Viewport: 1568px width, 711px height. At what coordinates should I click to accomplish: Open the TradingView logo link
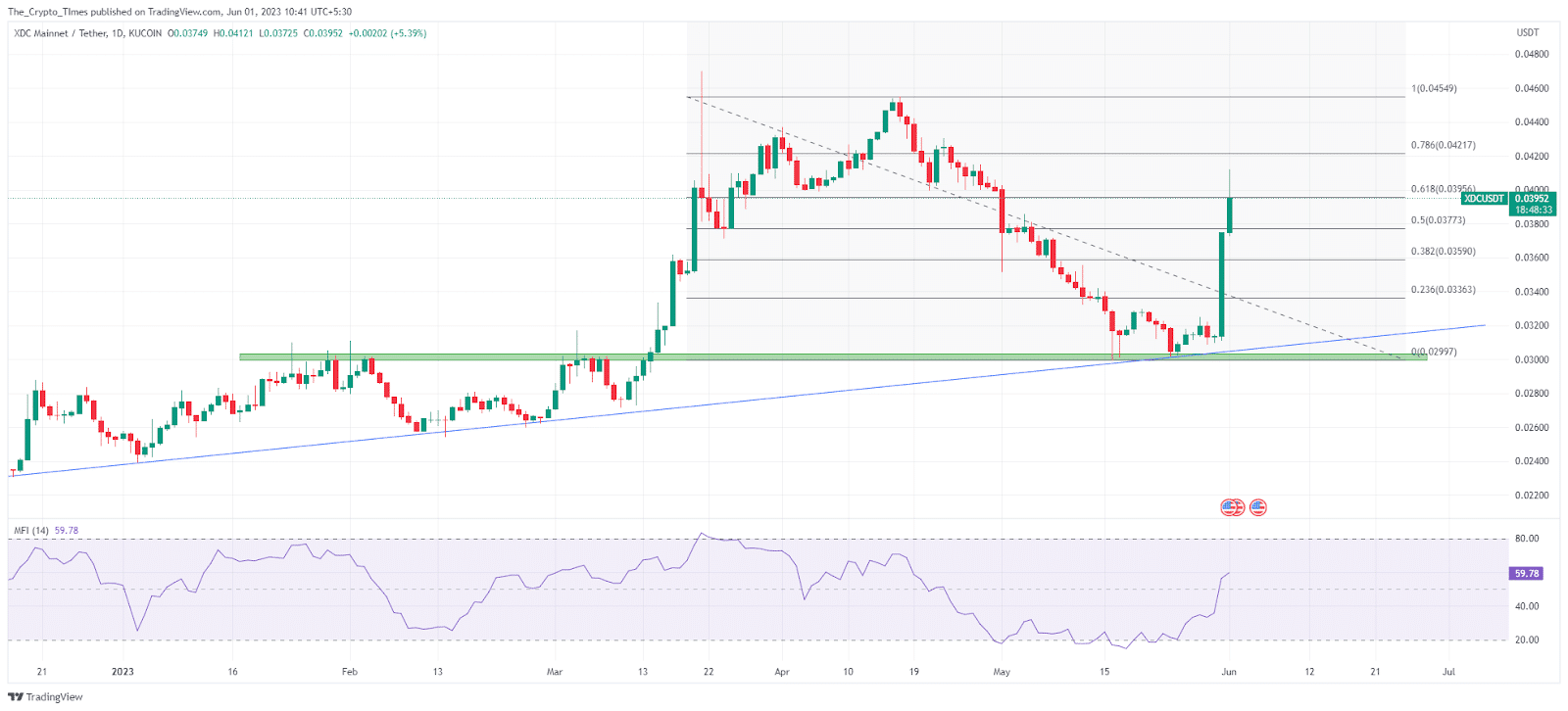[46, 697]
